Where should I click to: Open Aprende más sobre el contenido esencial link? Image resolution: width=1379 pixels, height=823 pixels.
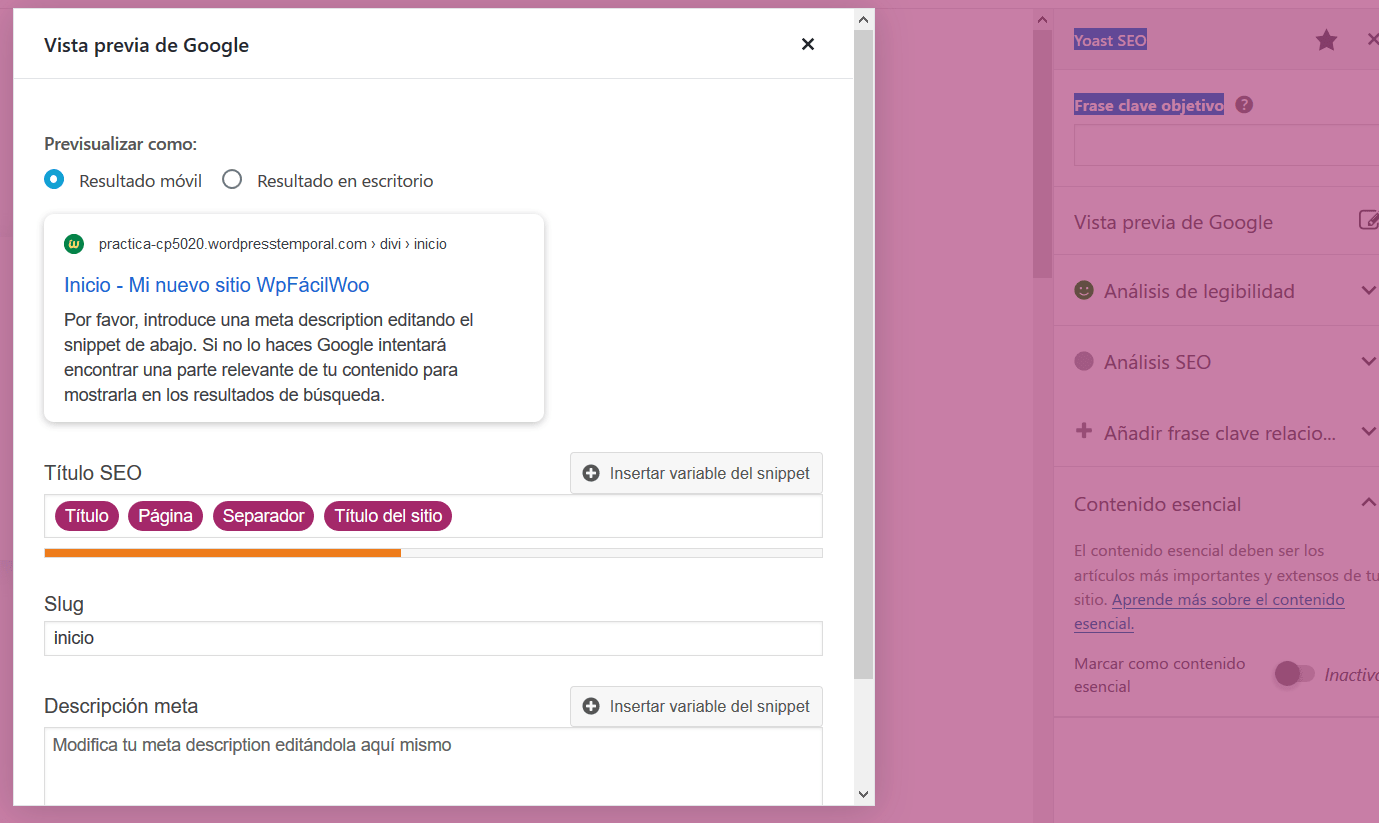(1210, 611)
